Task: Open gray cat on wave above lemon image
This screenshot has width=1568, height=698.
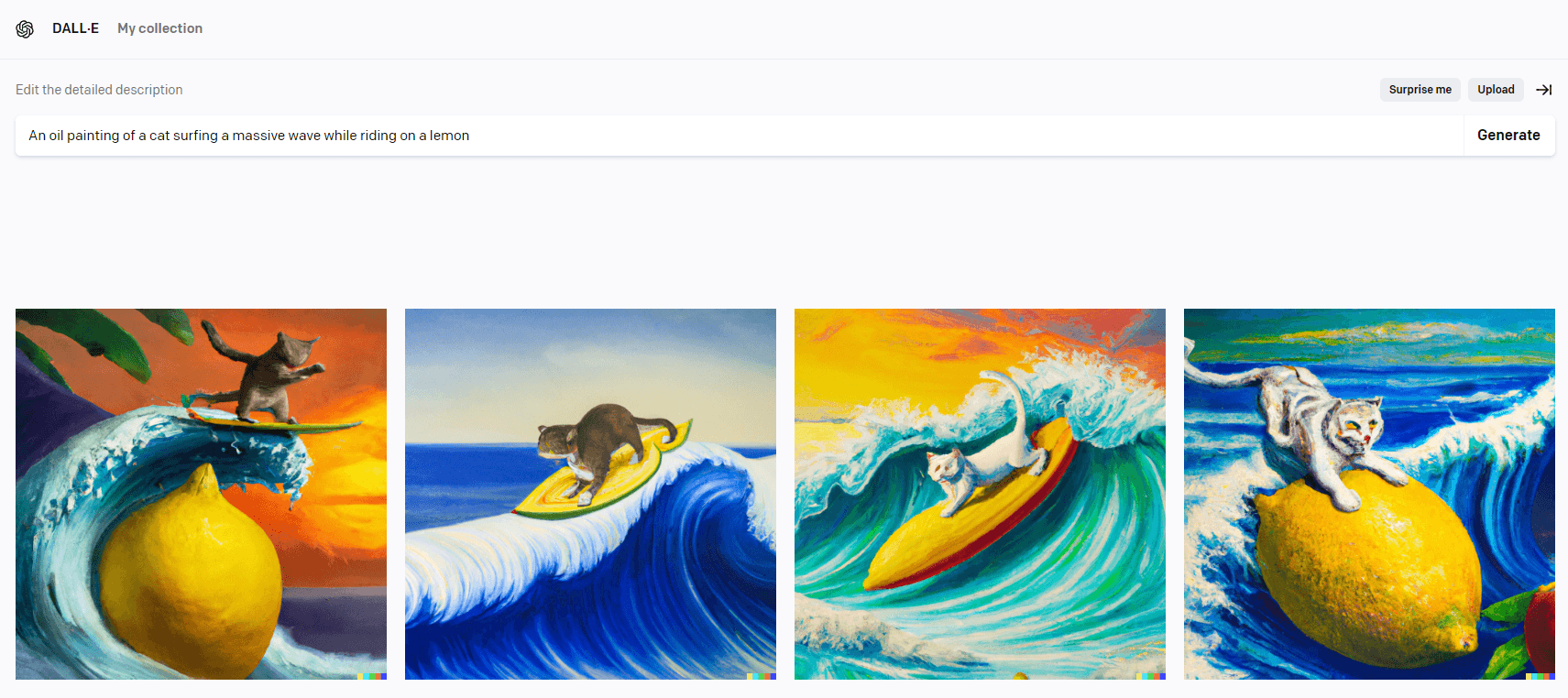Action: point(201,494)
